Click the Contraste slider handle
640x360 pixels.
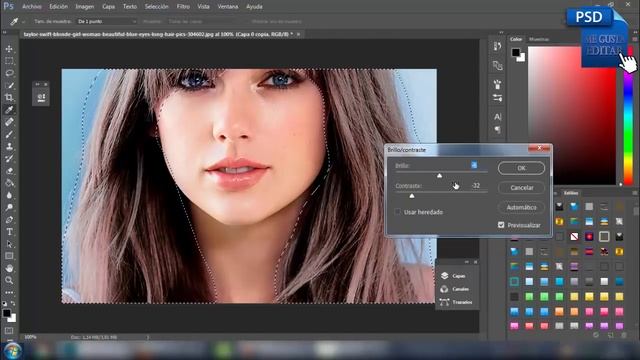[412, 196]
